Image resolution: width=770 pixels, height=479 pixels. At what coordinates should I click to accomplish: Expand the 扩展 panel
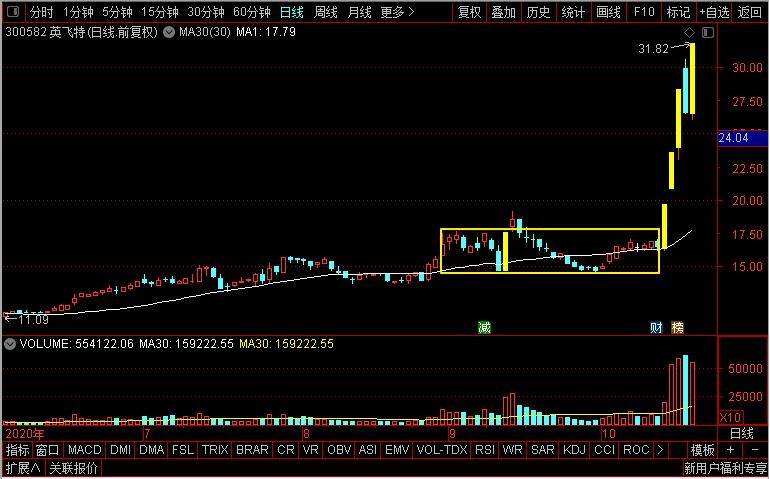click(x=24, y=468)
